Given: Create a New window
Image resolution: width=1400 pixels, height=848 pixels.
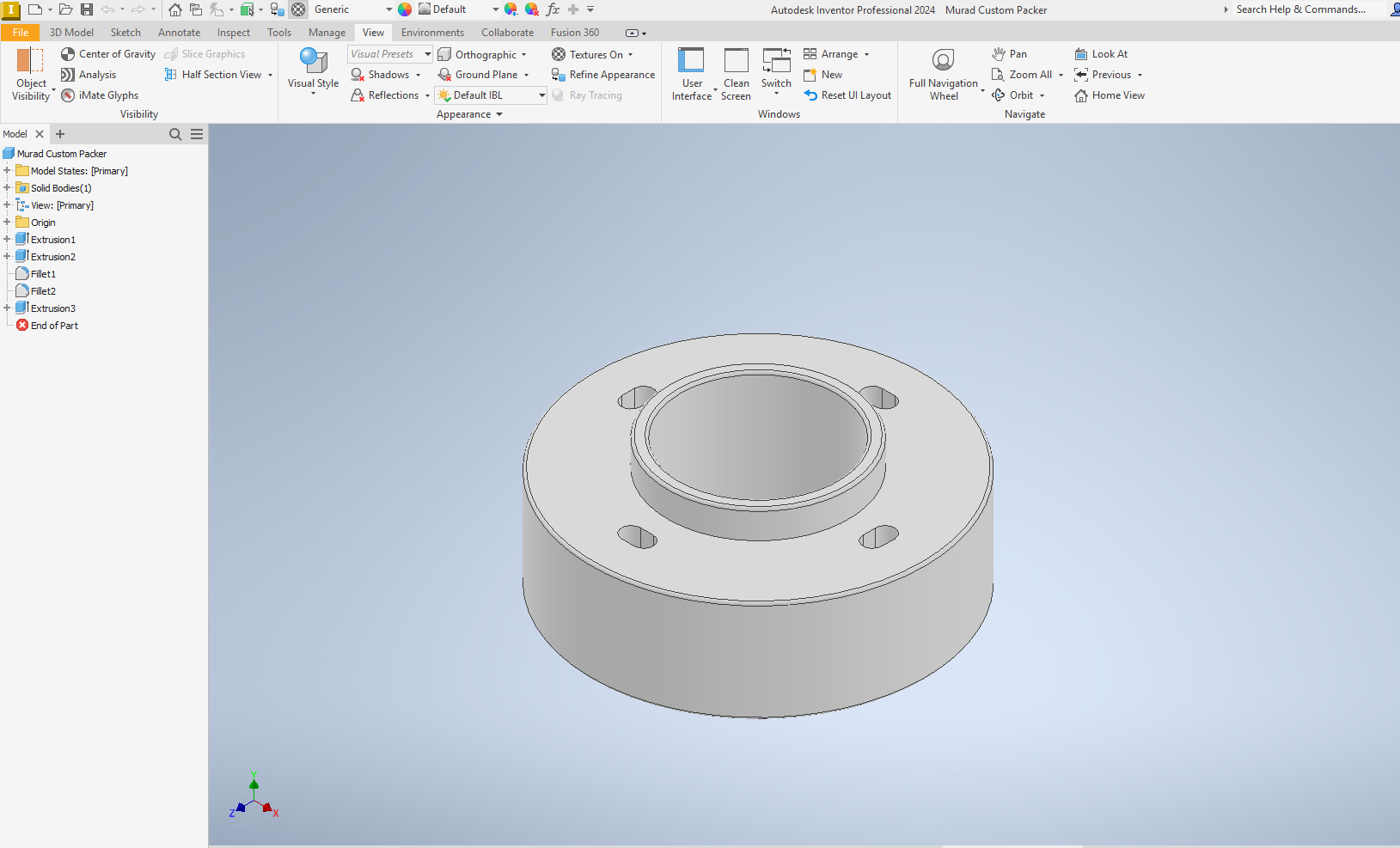Looking at the screenshot, I should (822, 75).
